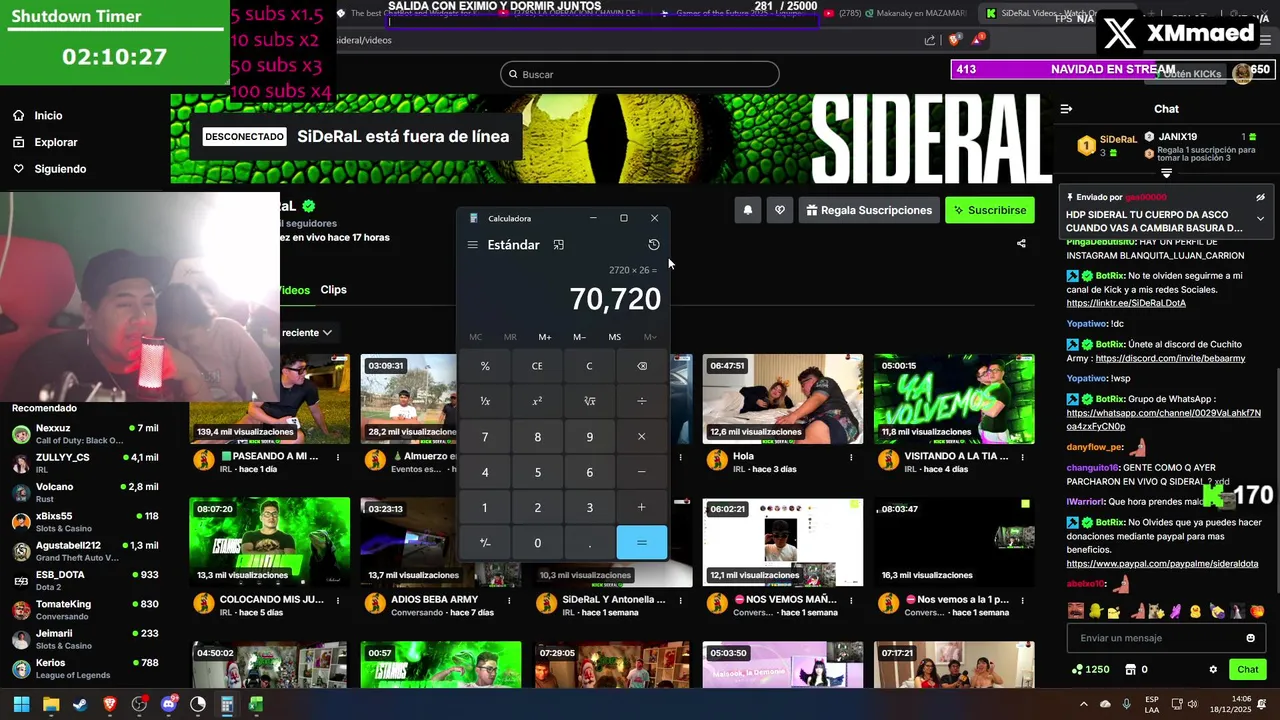
Task: Open the Windows Start button
Action: point(21,704)
